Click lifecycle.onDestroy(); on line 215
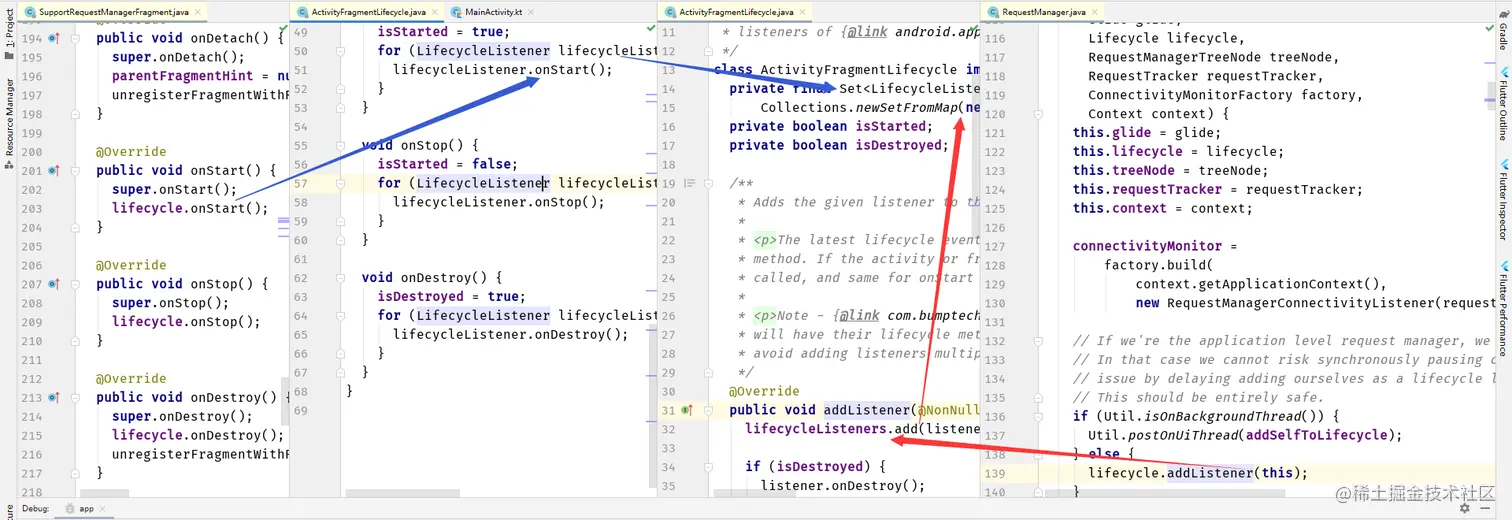Image resolution: width=1512 pixels, height=520 pixels. click(x=198, y=435)
